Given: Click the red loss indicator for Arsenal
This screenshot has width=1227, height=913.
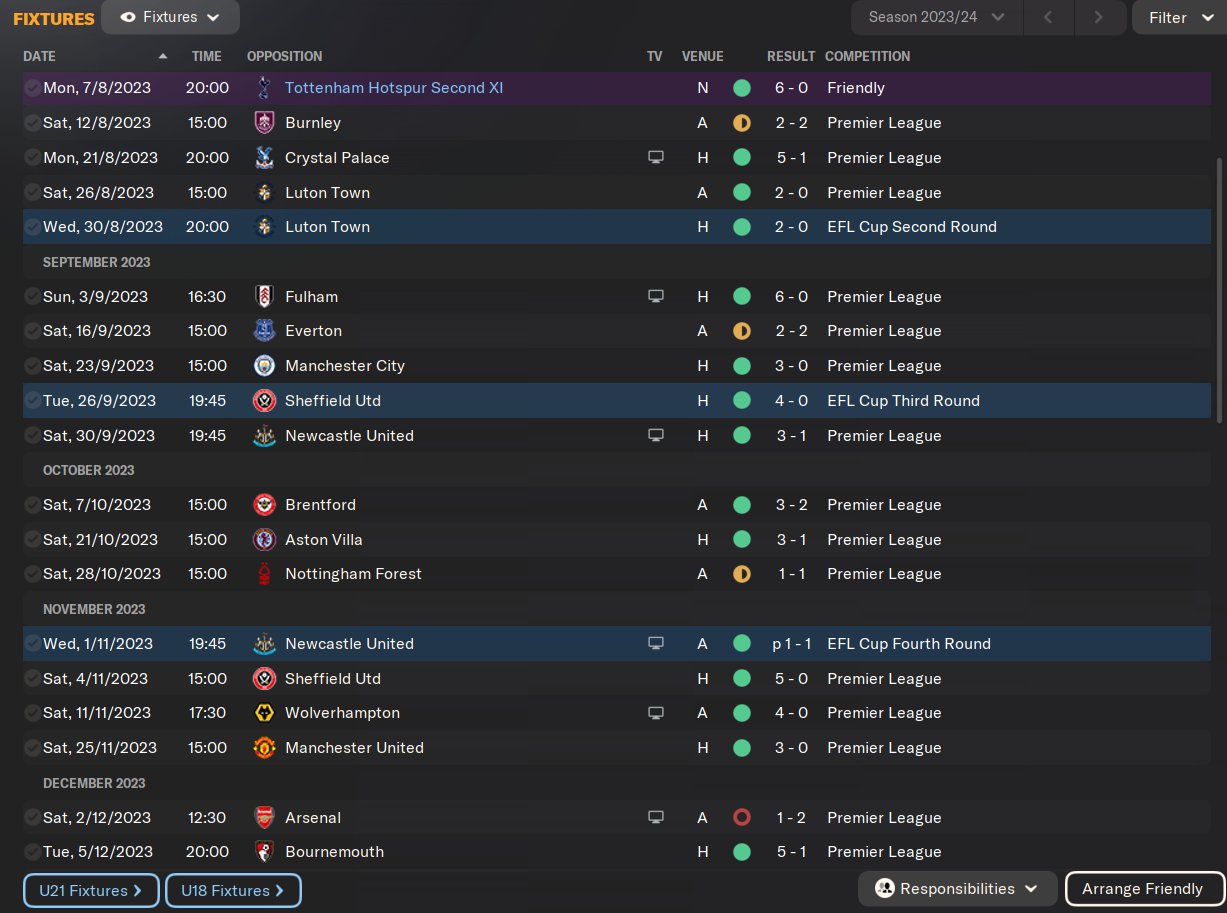Looking at the screenshot, I should coord(741,818).
